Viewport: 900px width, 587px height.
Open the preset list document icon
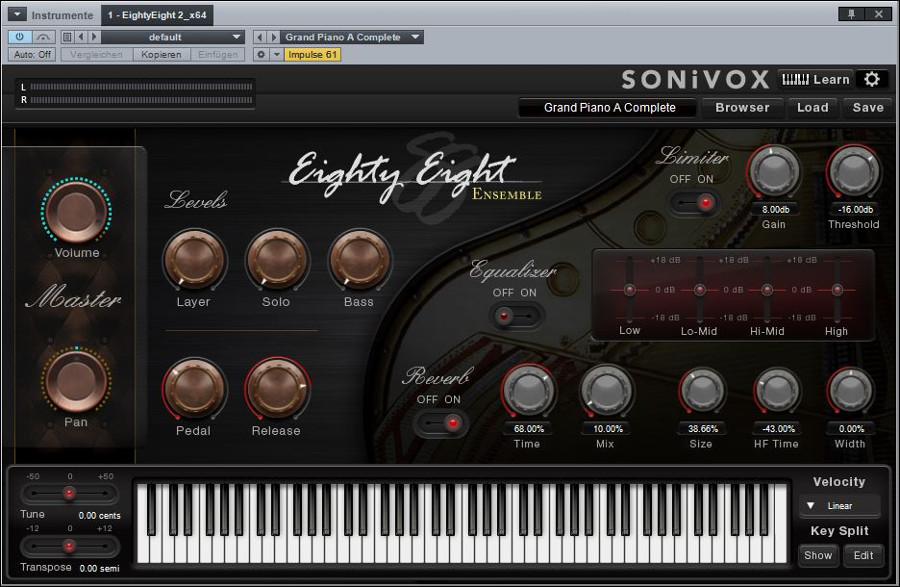tap(67, 37)
